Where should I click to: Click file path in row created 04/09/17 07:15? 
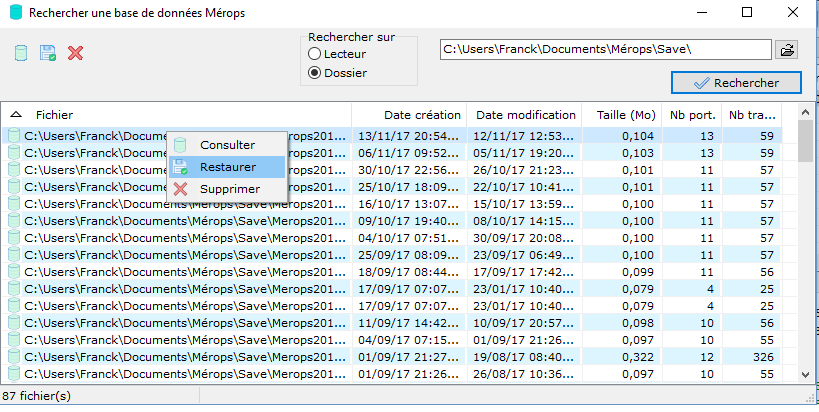point(185,340)
